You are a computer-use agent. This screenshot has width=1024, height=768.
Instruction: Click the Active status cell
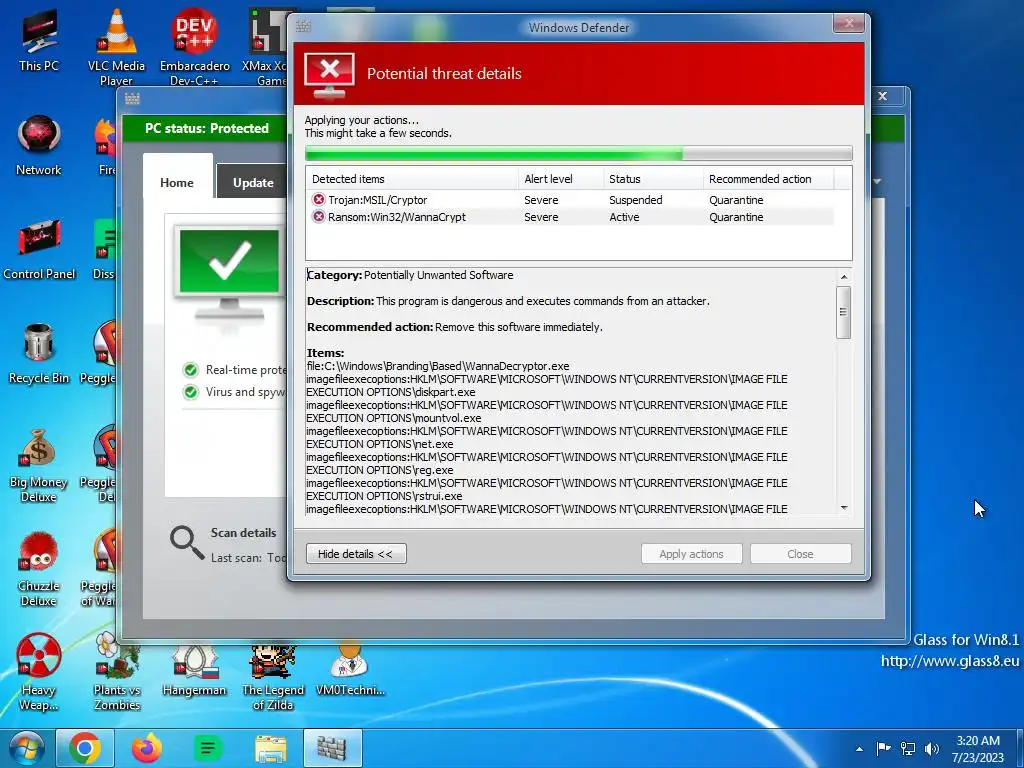624,217
